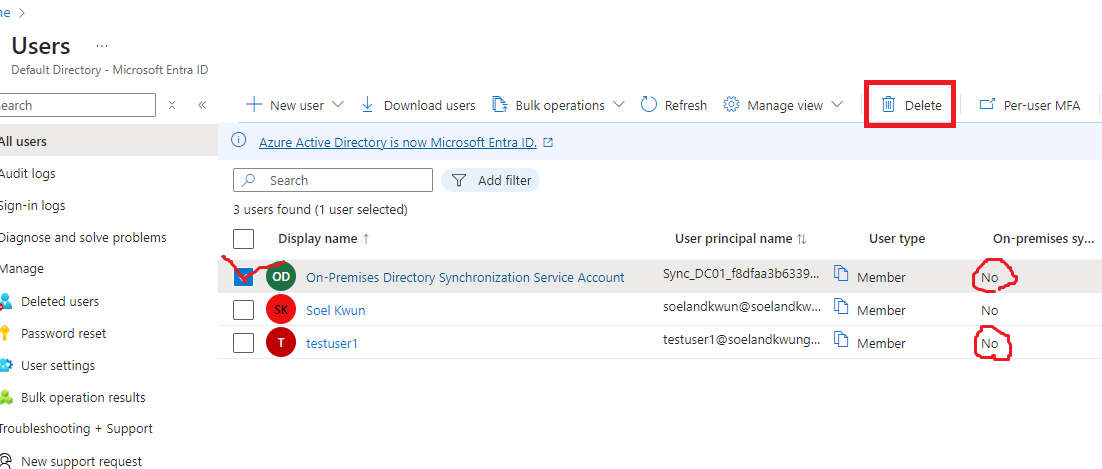This screenshot has height=469, width=1102.
Task: Click the Refresh icon in toolbar
Action: click(x=649, y=105)
